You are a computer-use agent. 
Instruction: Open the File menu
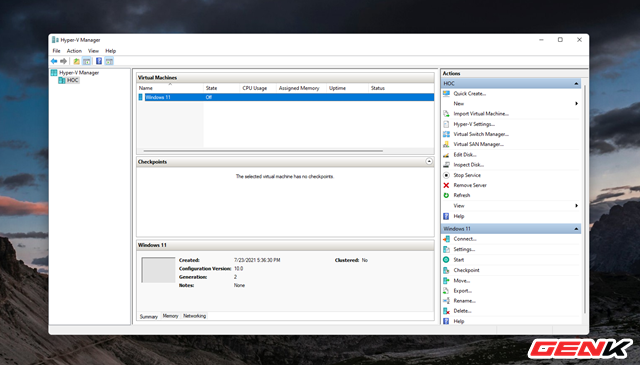(x=56, y=51)
